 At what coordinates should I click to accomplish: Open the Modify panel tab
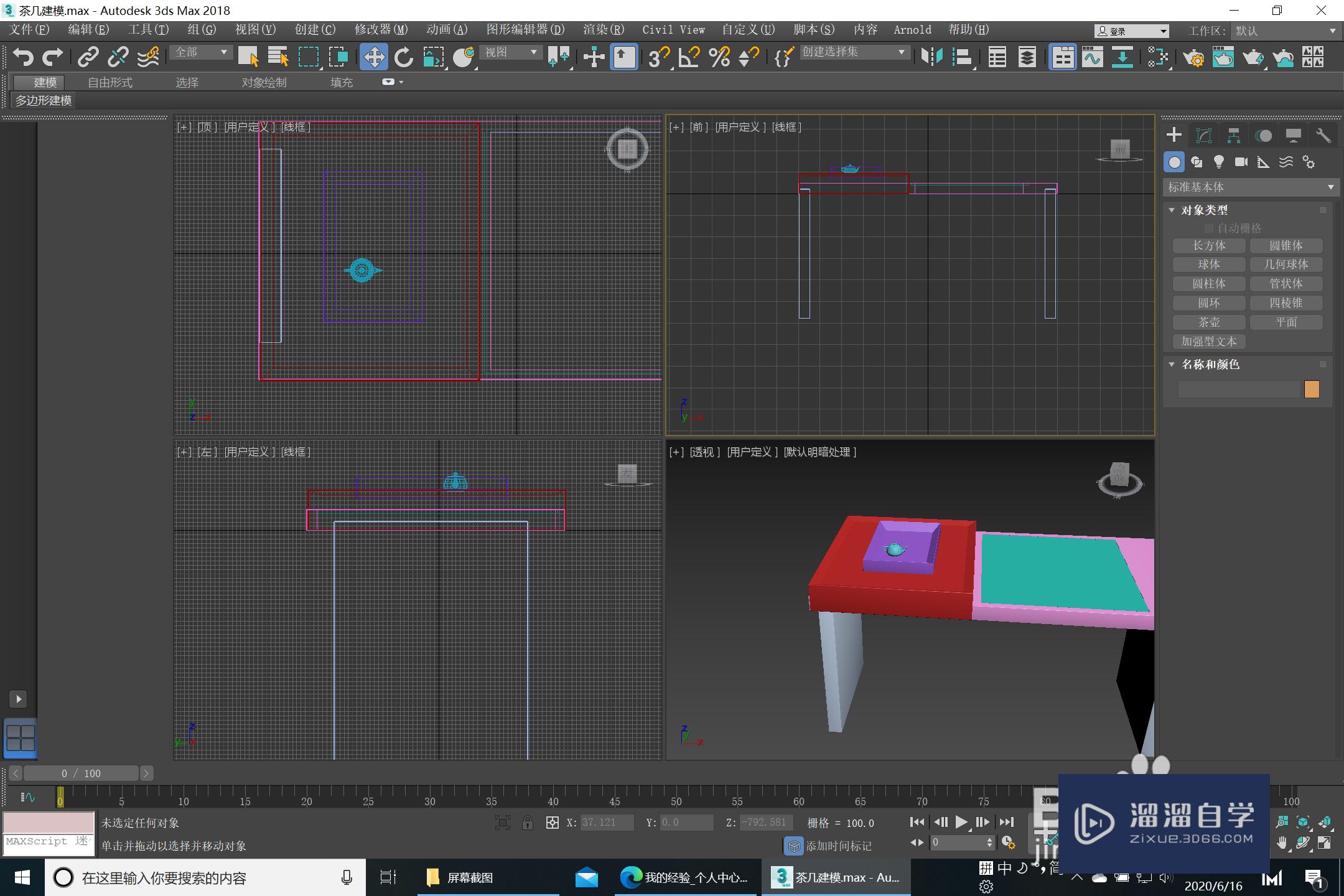click(1204, 136)
